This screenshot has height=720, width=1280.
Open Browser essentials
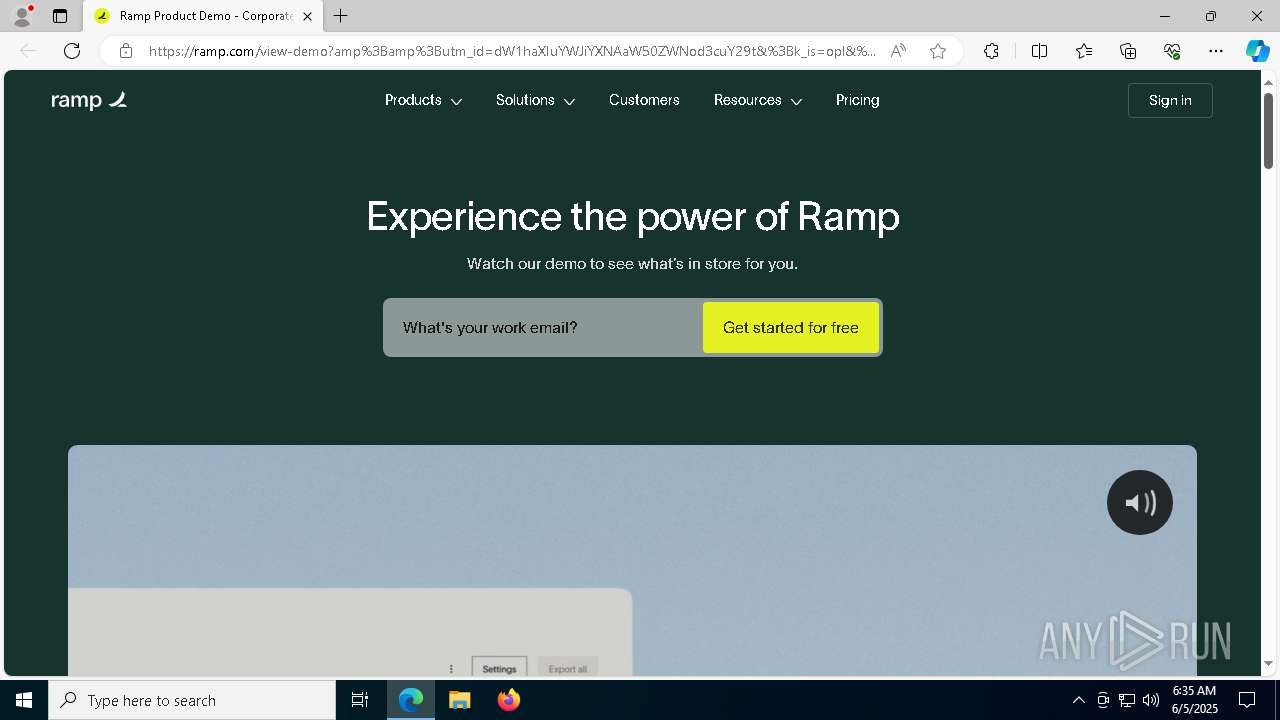click(1172, 51)
